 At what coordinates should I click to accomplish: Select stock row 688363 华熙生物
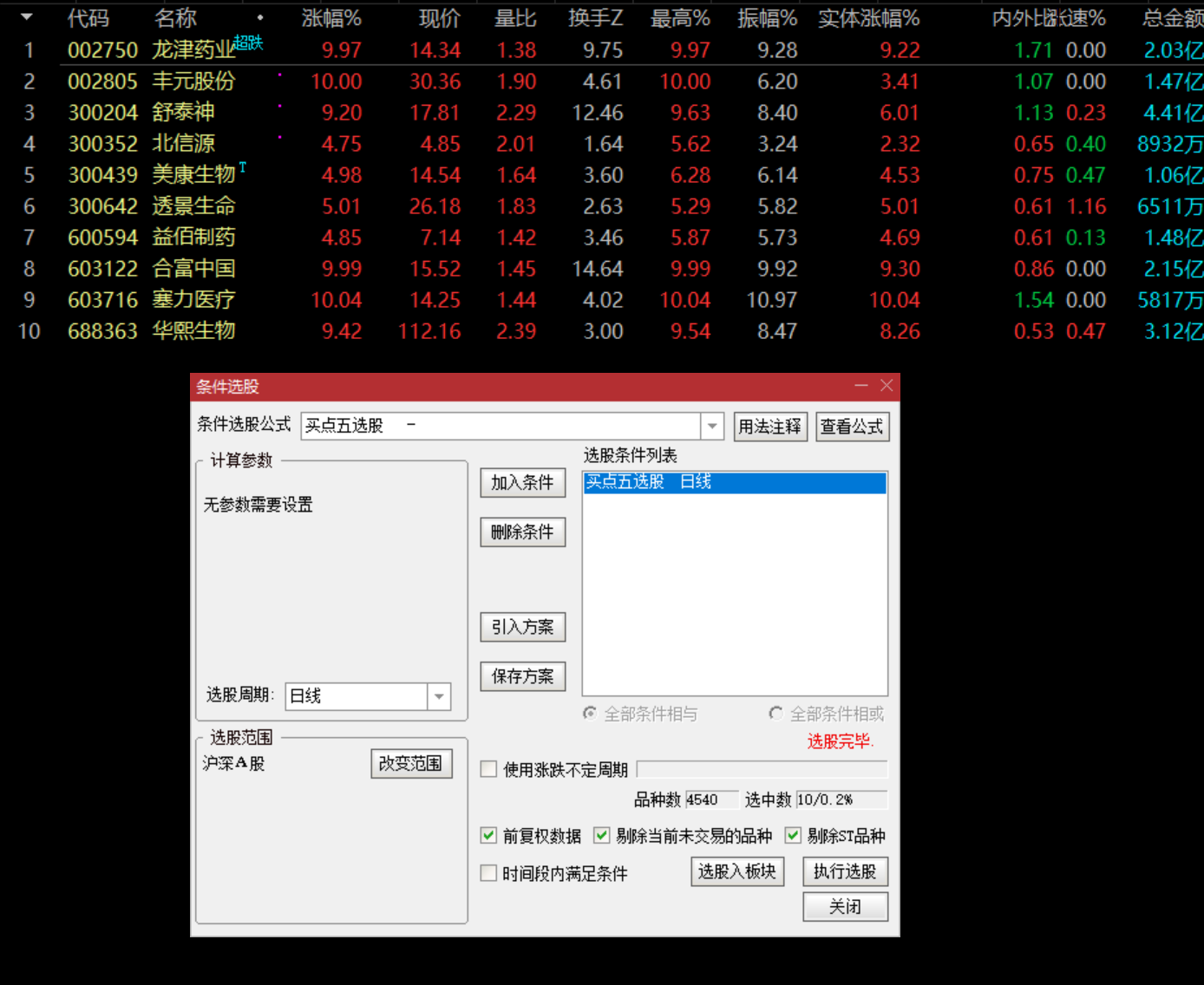coord(602,331)
